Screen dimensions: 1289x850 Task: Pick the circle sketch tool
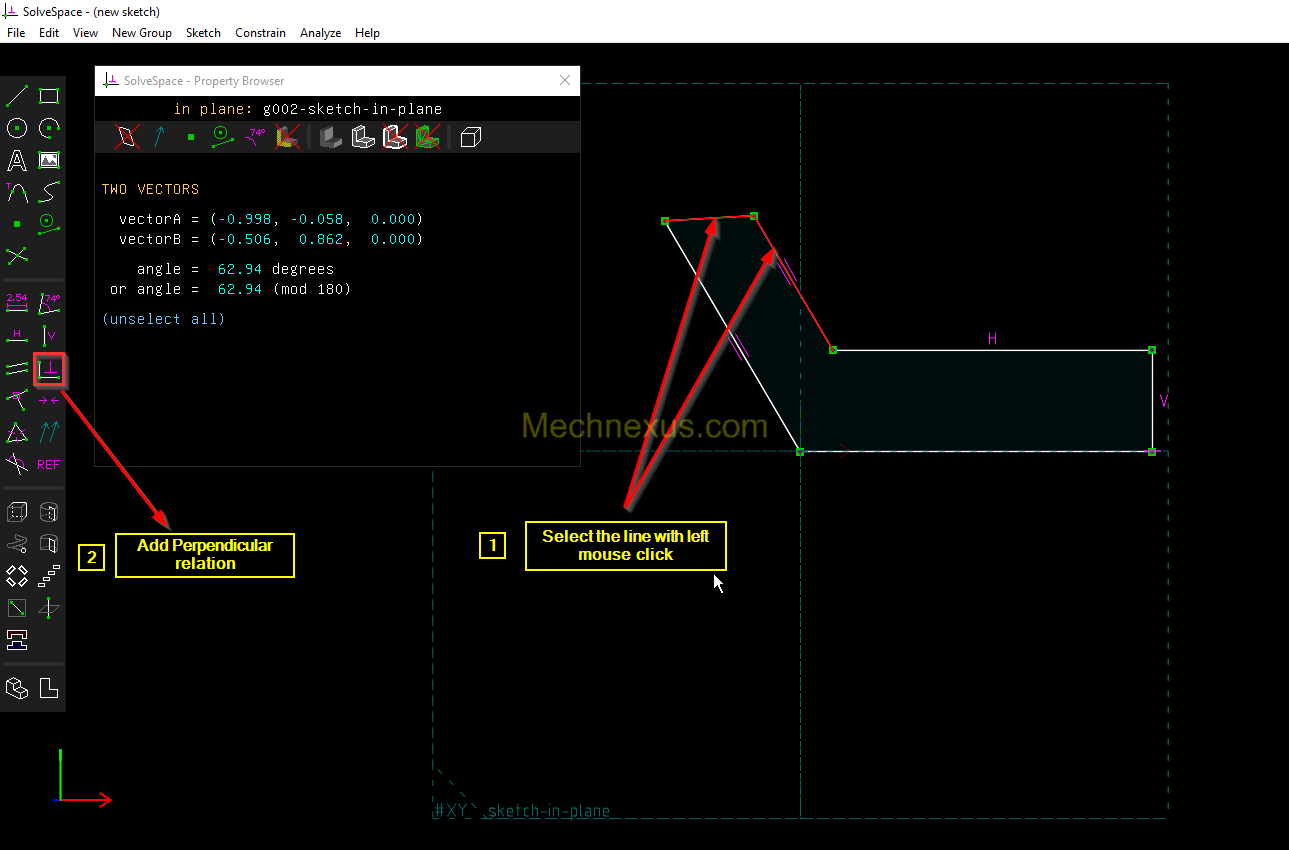pos(17,128)
